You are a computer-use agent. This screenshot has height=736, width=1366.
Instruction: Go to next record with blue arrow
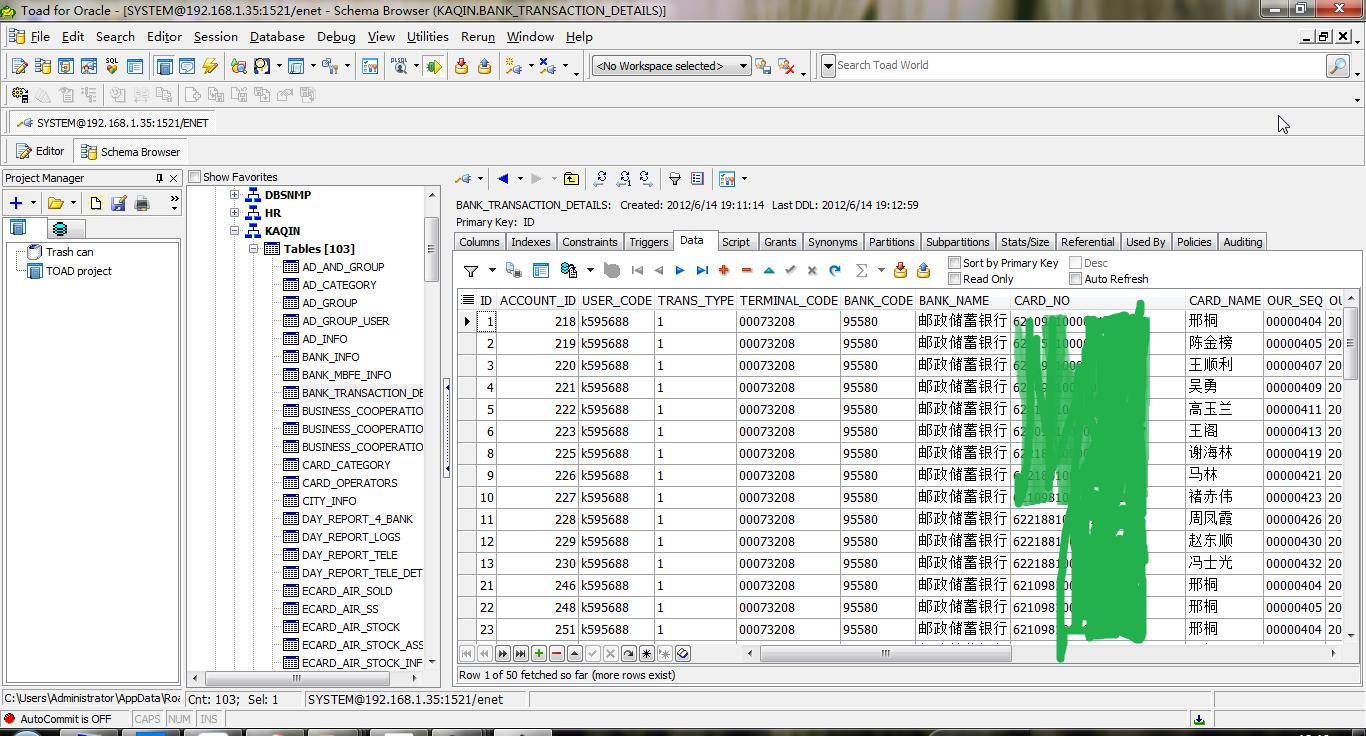click(680, 271)
